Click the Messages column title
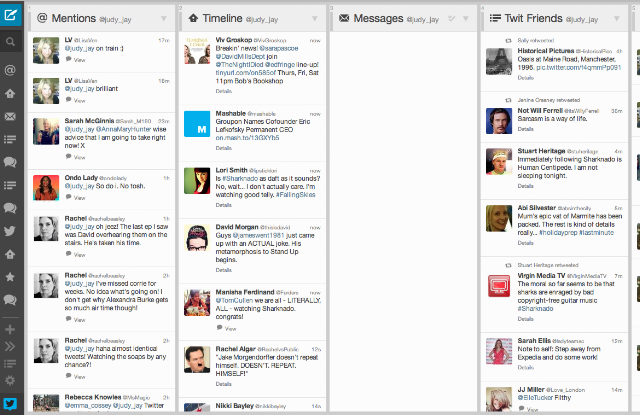This screenshot has height=415, width=640. click(x=378, y=18)
